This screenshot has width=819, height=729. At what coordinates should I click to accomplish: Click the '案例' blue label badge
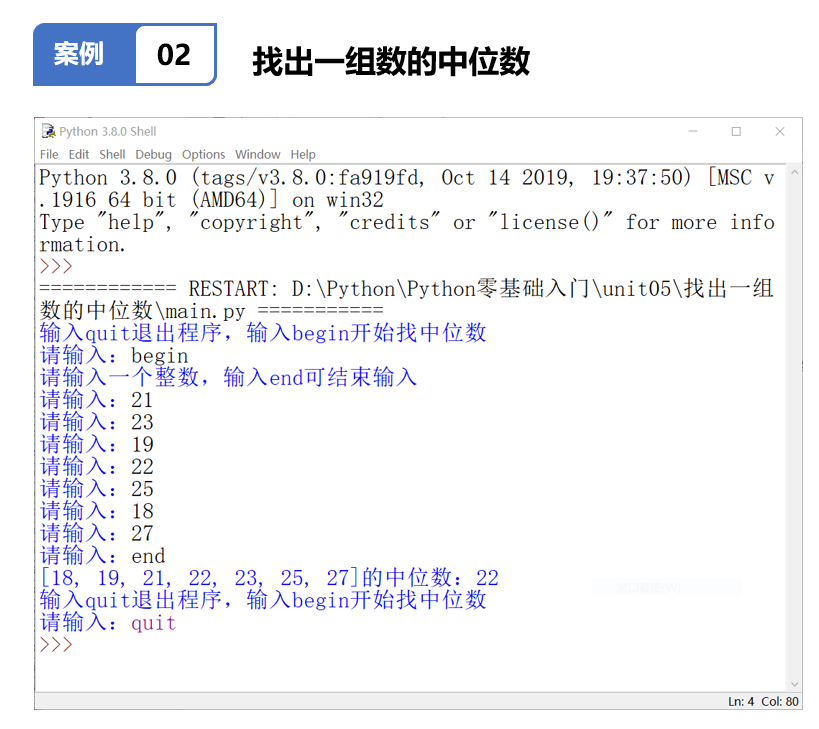click(79, 54)
